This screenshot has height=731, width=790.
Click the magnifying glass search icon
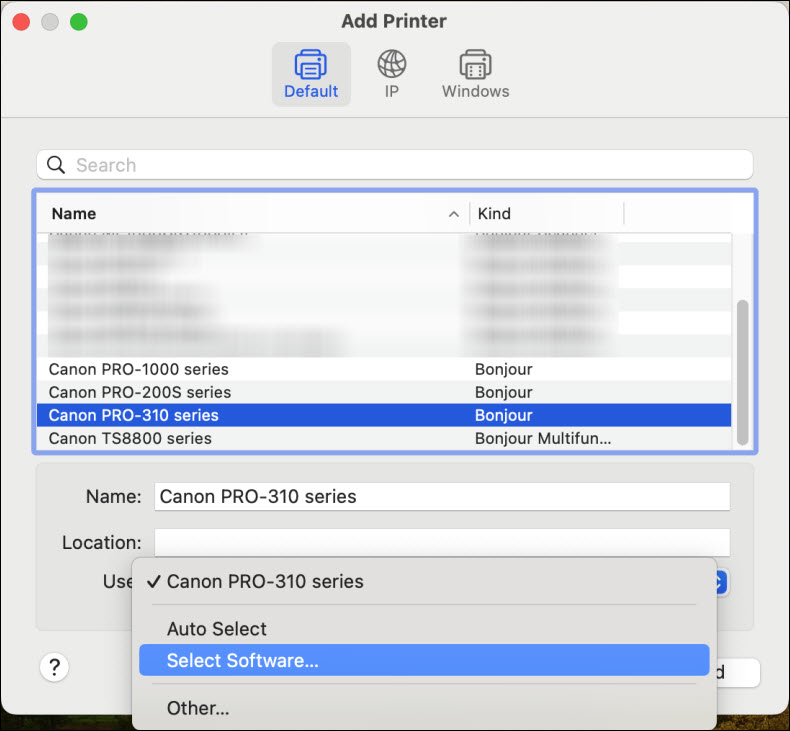coord(57,165)
